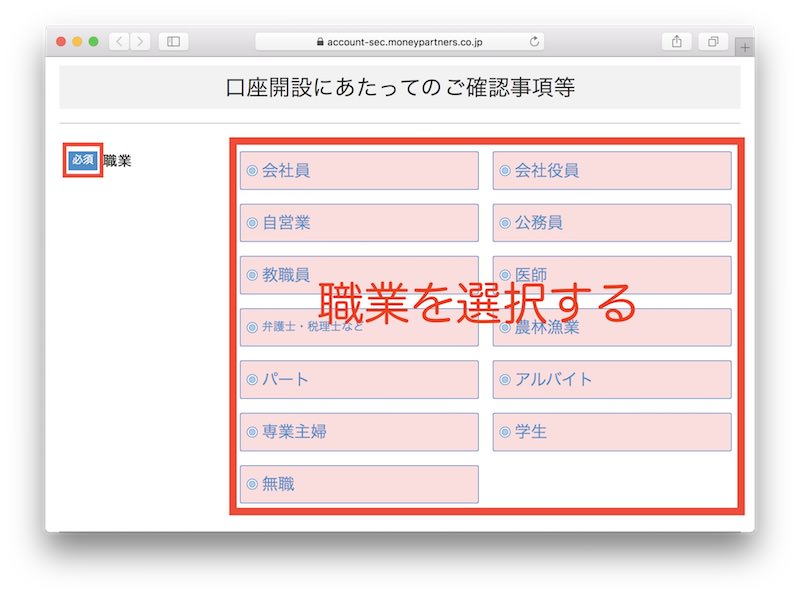
Task: Click the address bar showing account-sec.moneypartners.co.jp
Action: (x=399, y=42)
